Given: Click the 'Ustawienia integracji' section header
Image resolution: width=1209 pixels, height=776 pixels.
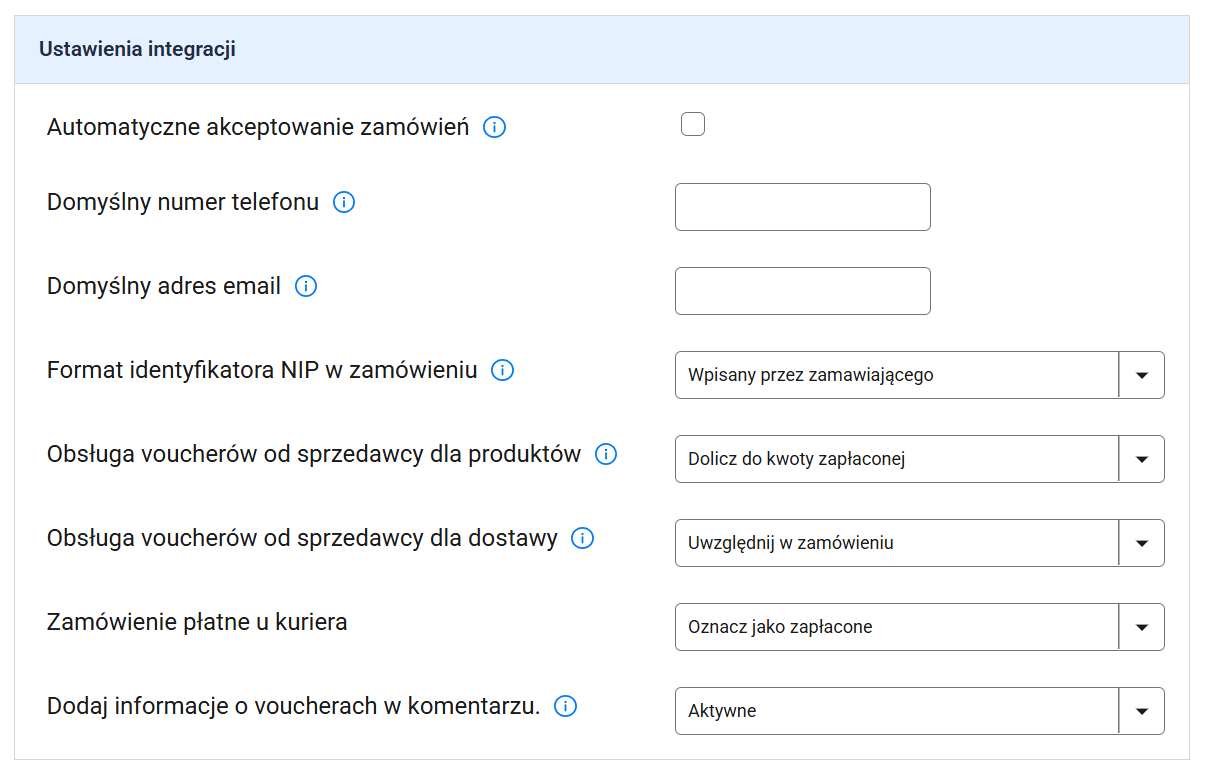Looking at the screenshot, I should [x=137, y=49].
